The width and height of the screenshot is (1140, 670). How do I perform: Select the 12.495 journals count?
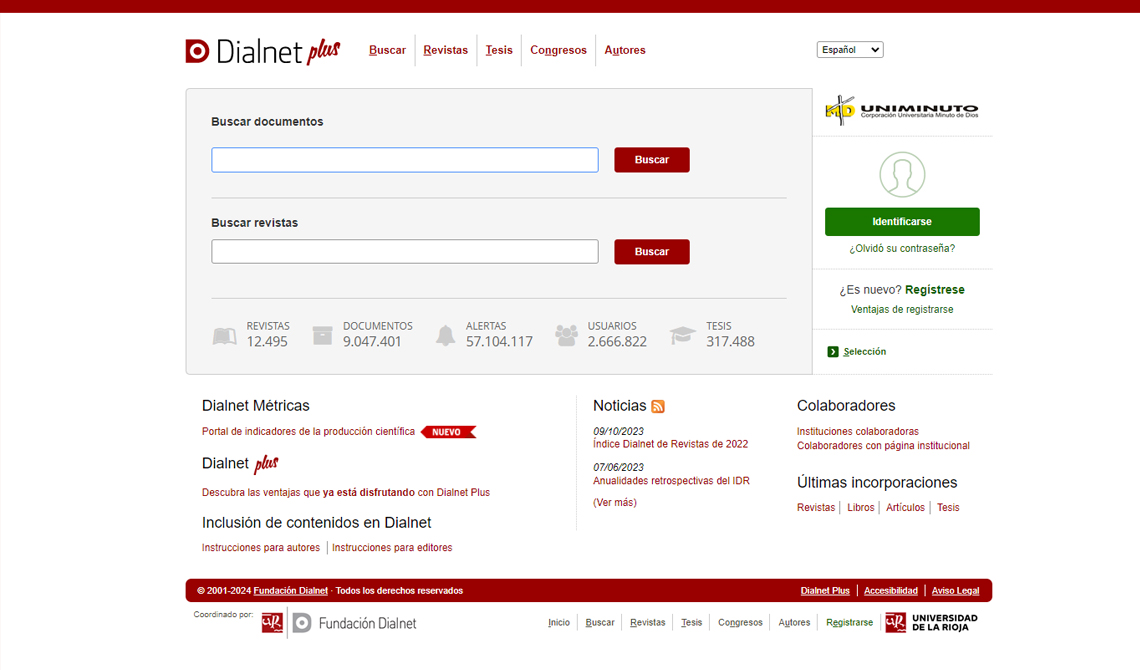point(267,342)
